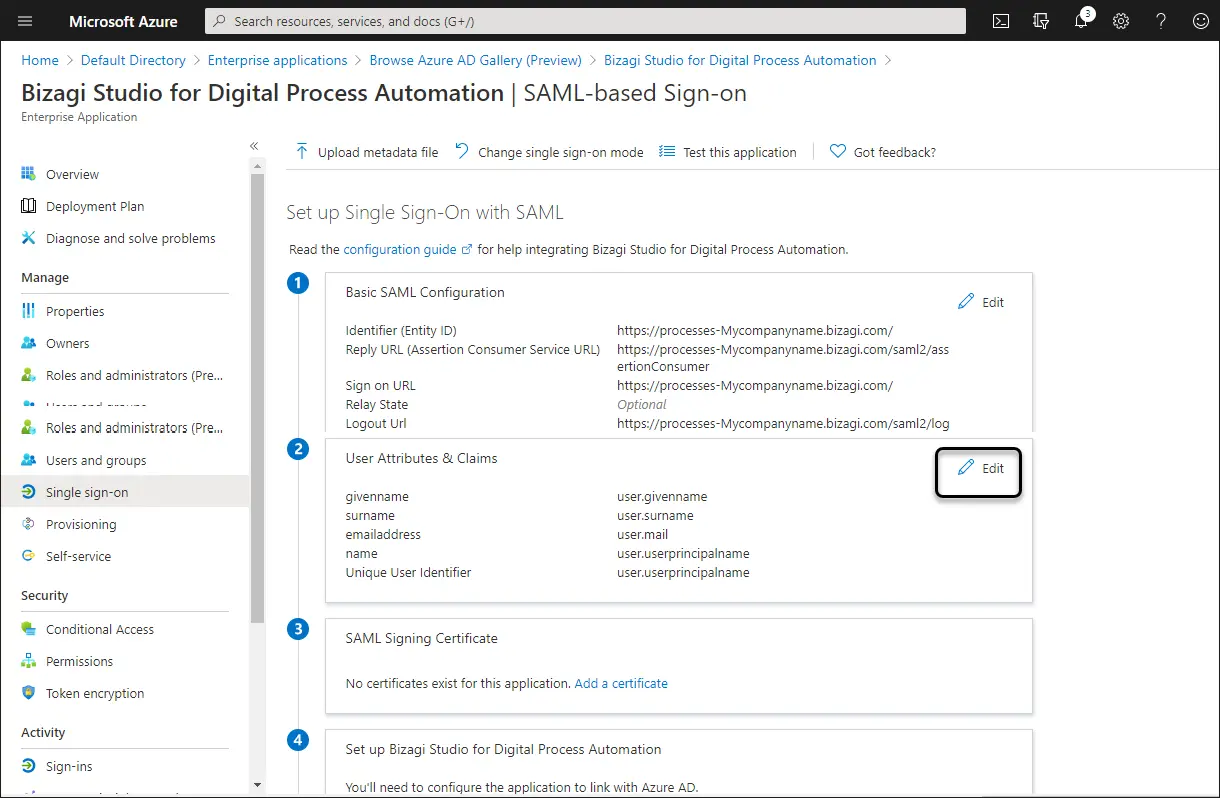
Task: Click Upload metadata file
Action: (366, 152)
